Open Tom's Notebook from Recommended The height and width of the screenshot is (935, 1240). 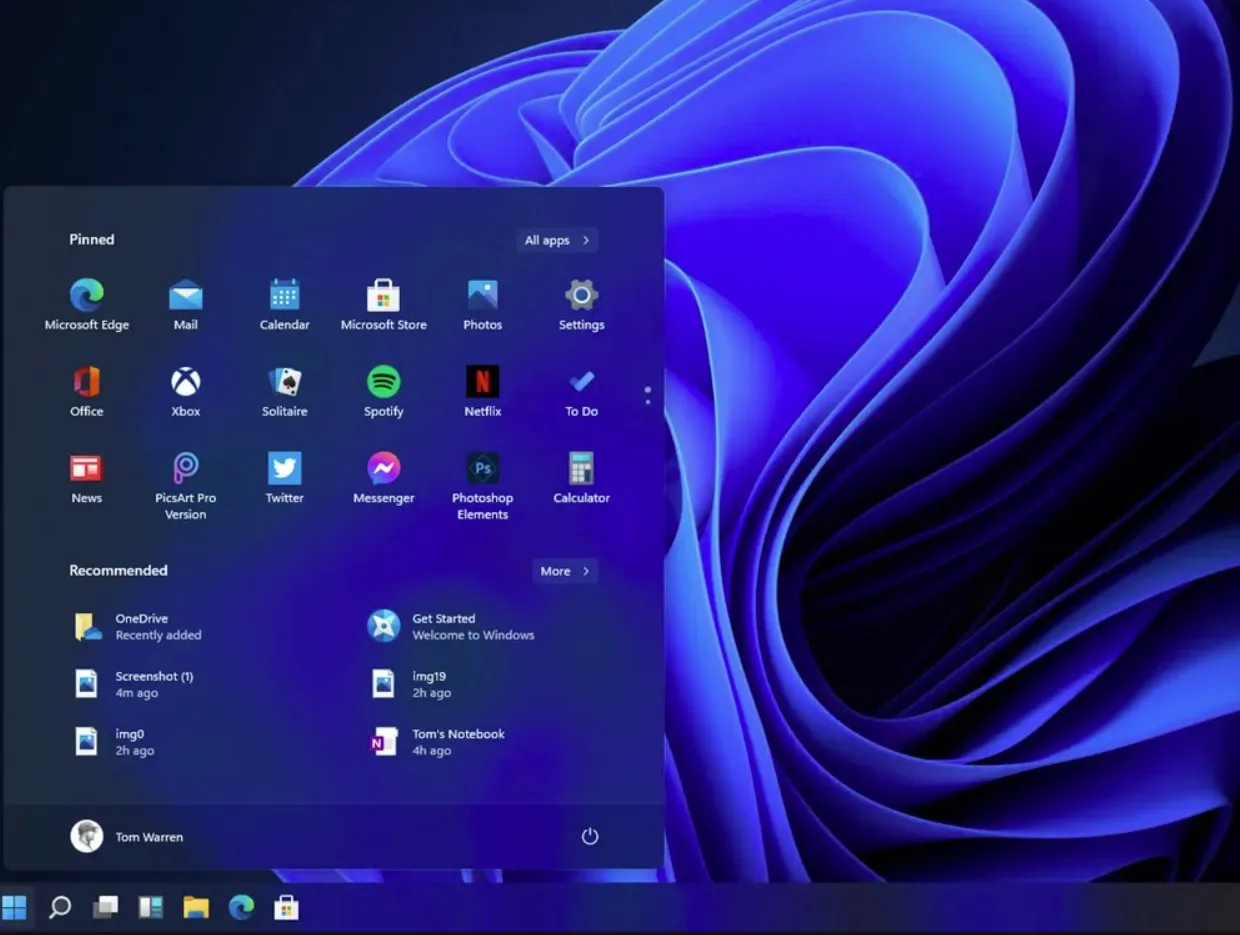click(x=458, y=741)
